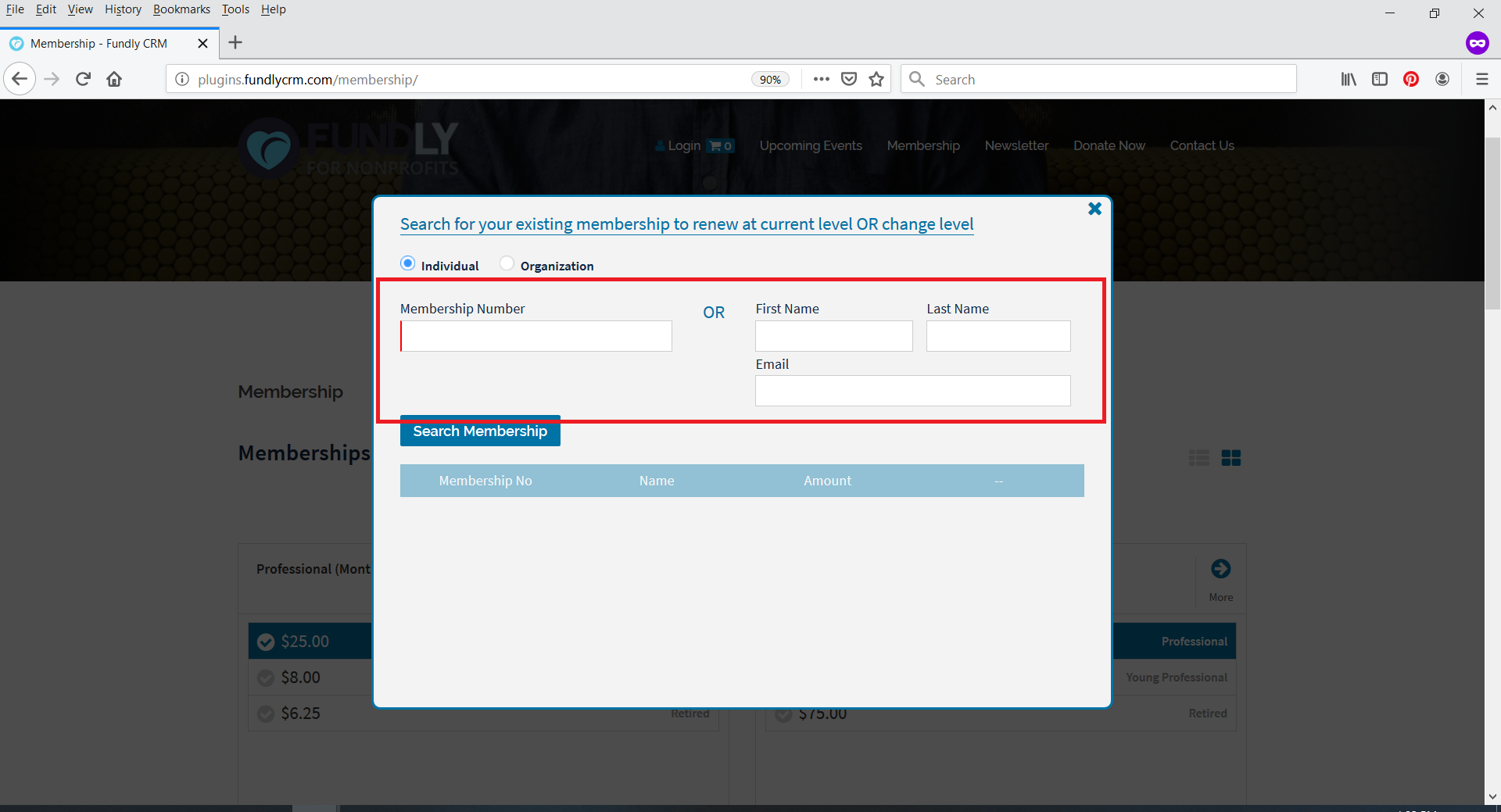Open the Firefox account icon
Screen dimensions: 1501x812
(x=1442, y=79)
